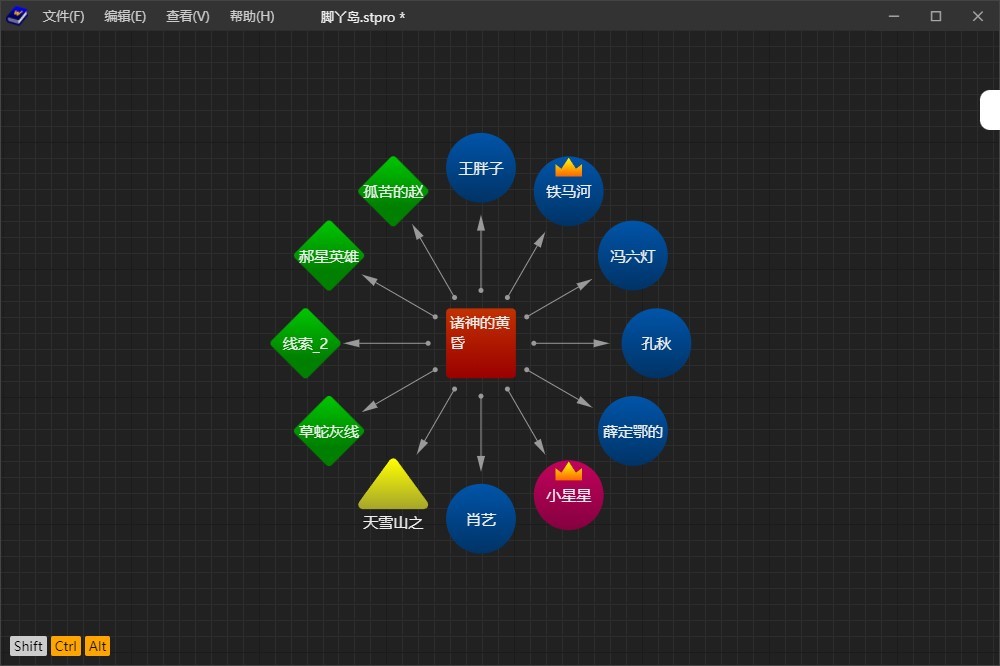Click the 草蛇灰线 clue node

328,431
